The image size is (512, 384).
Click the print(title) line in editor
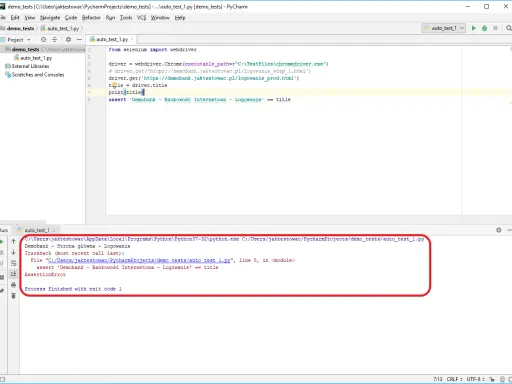pyautogui.click(x=126, y=92)
